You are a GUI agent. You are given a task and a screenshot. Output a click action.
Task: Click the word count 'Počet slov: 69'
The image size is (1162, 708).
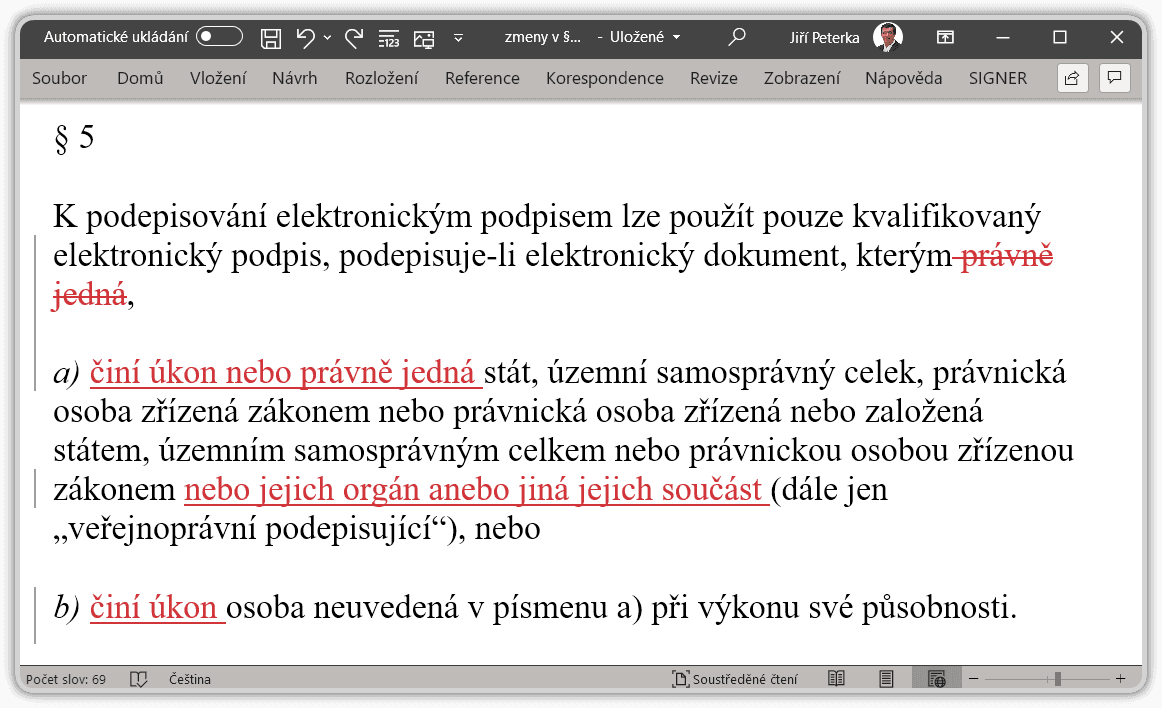(x=66, y=679)
